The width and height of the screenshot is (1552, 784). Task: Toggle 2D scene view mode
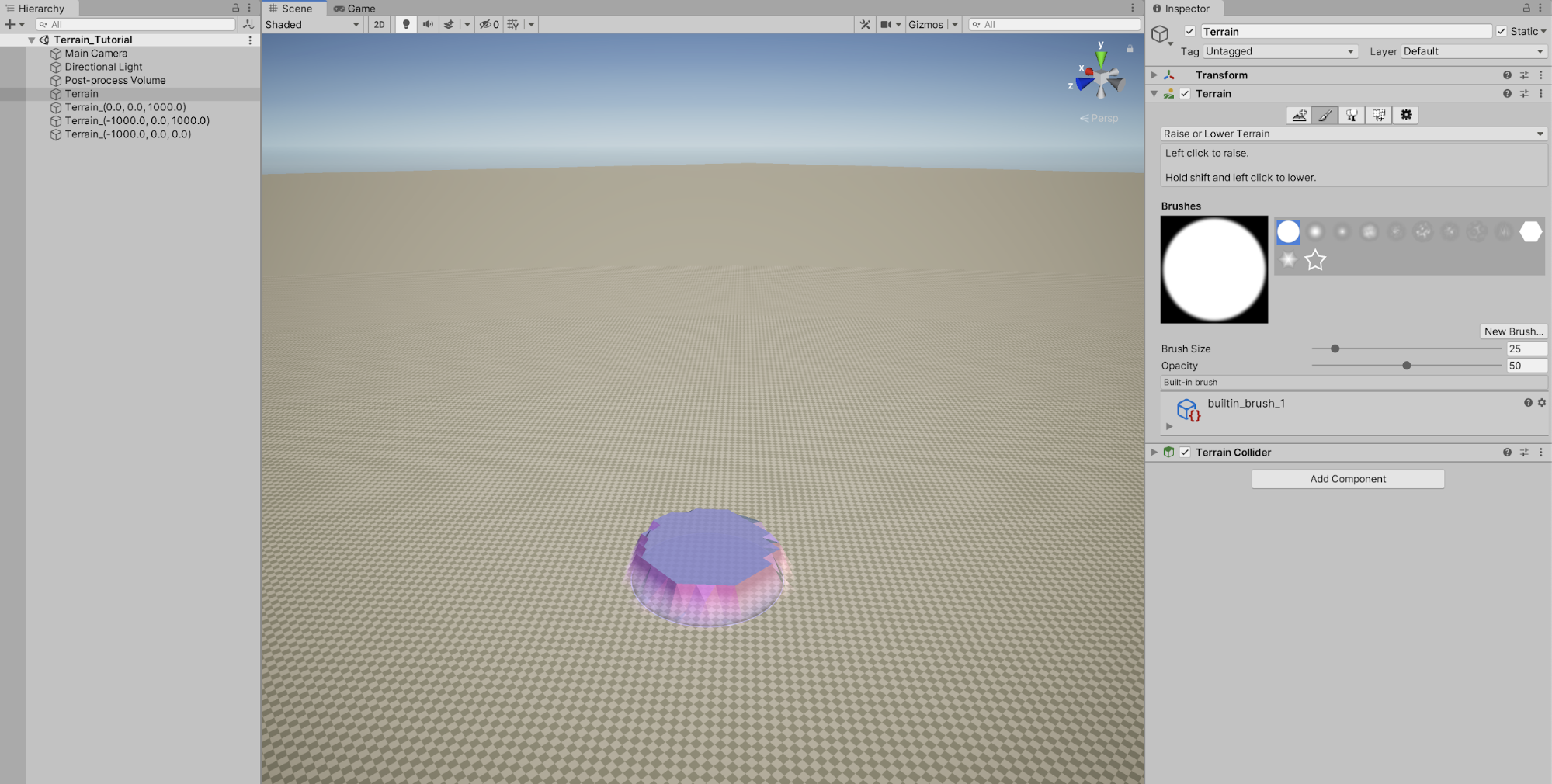379,24
